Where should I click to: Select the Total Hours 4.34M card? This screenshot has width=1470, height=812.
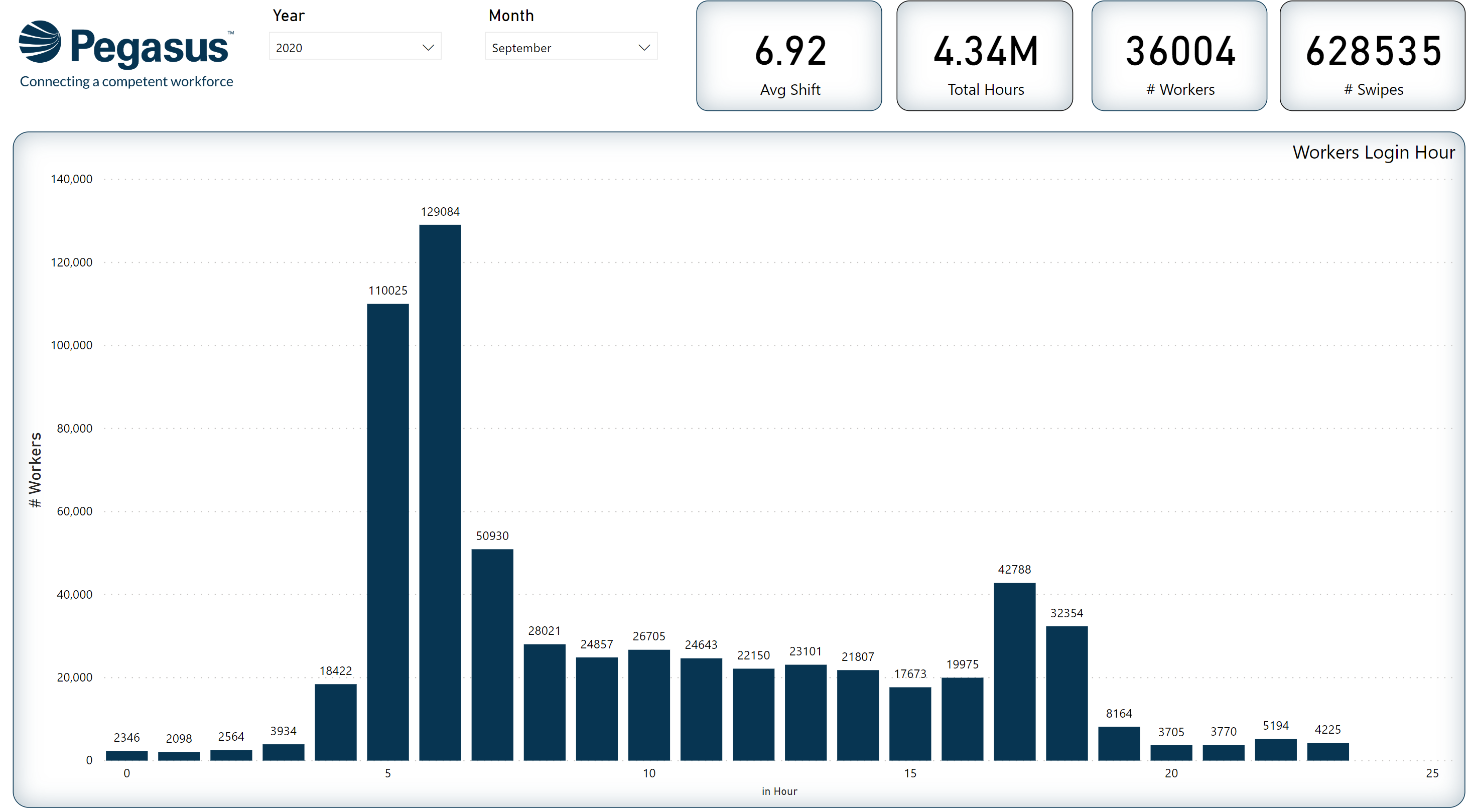(x=984, y=56)
